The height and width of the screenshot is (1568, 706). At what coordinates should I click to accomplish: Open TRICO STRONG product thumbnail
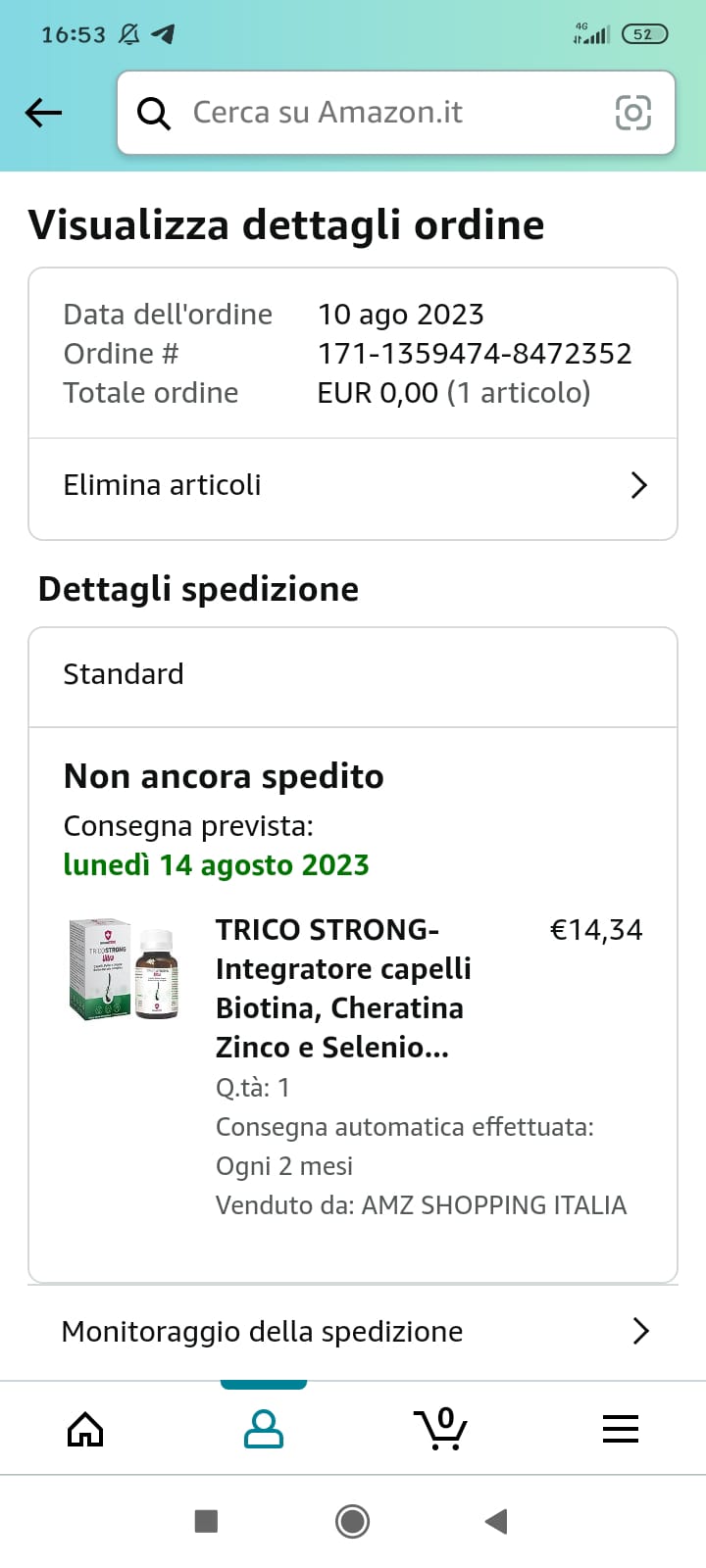click(125, 970)
